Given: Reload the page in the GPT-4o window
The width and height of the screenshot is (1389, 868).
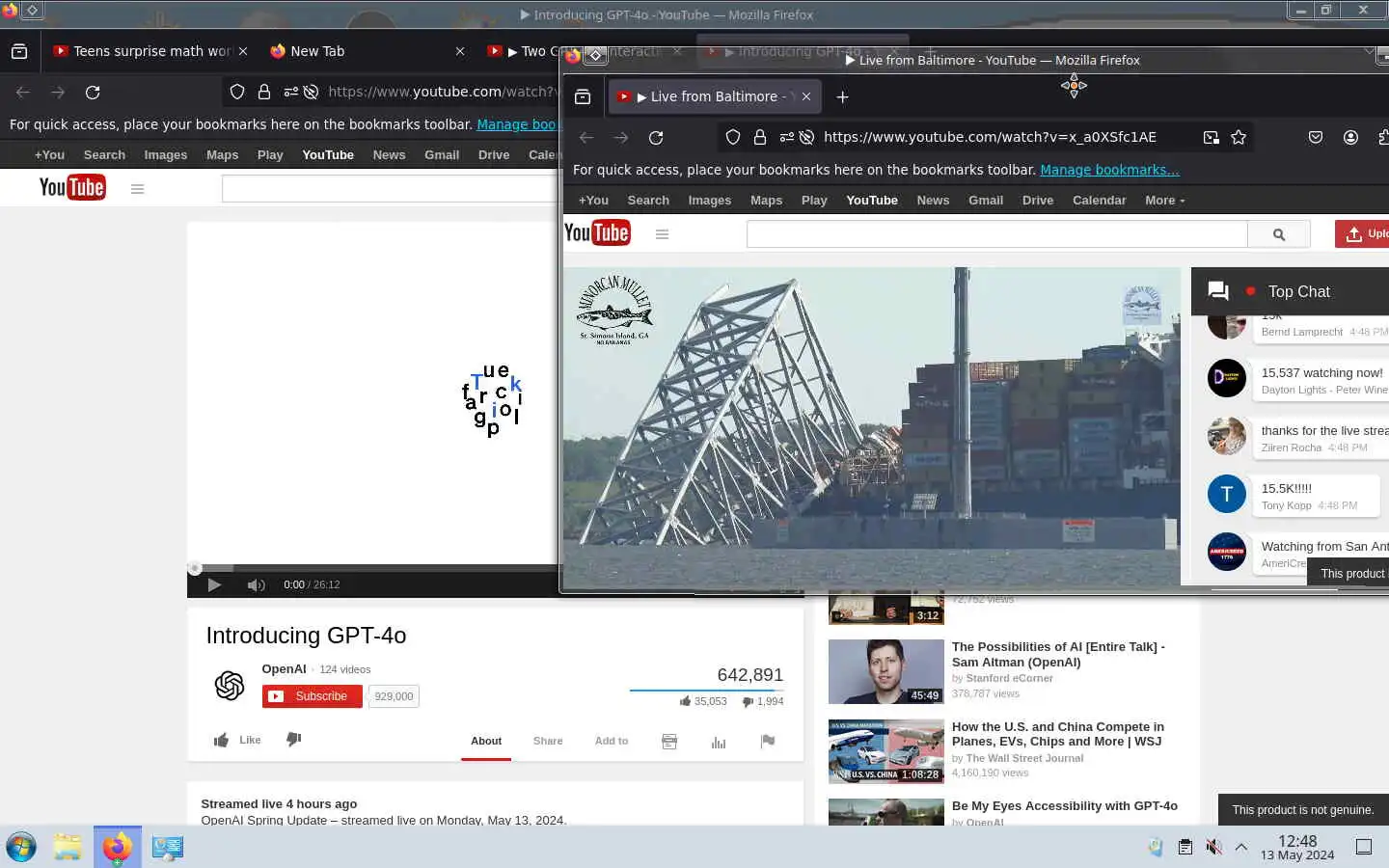Looking at the screenshot, I should coord(93,93).
